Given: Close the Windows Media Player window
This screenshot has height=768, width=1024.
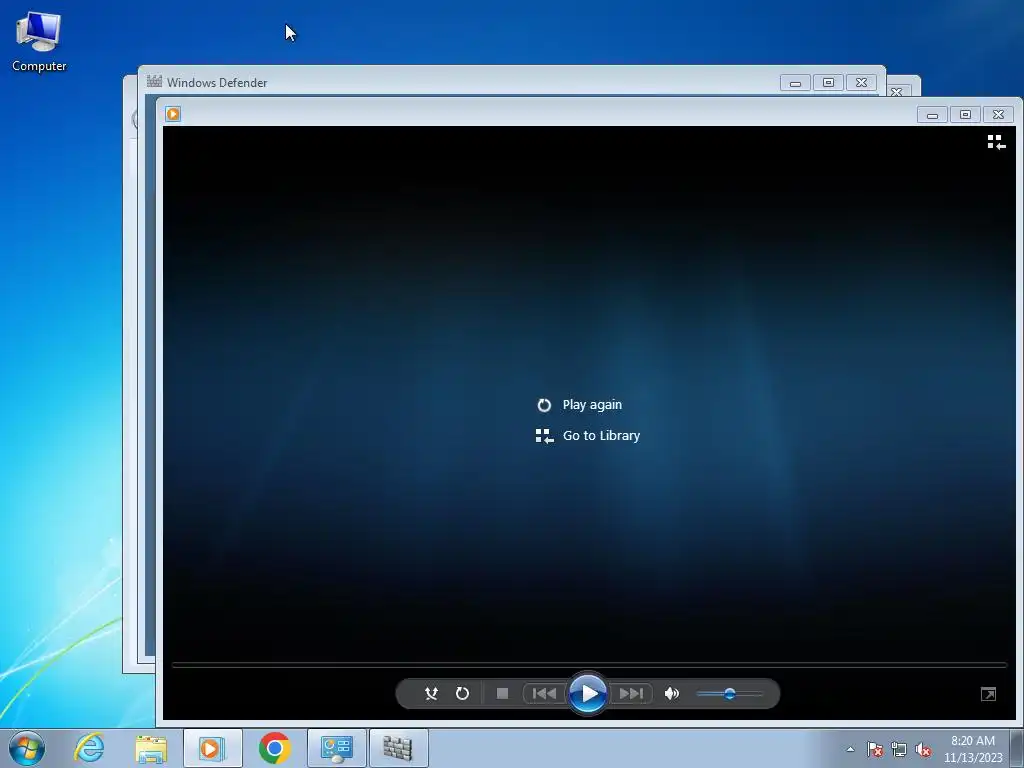Looking at the screenshot, I should coord(998,115).
